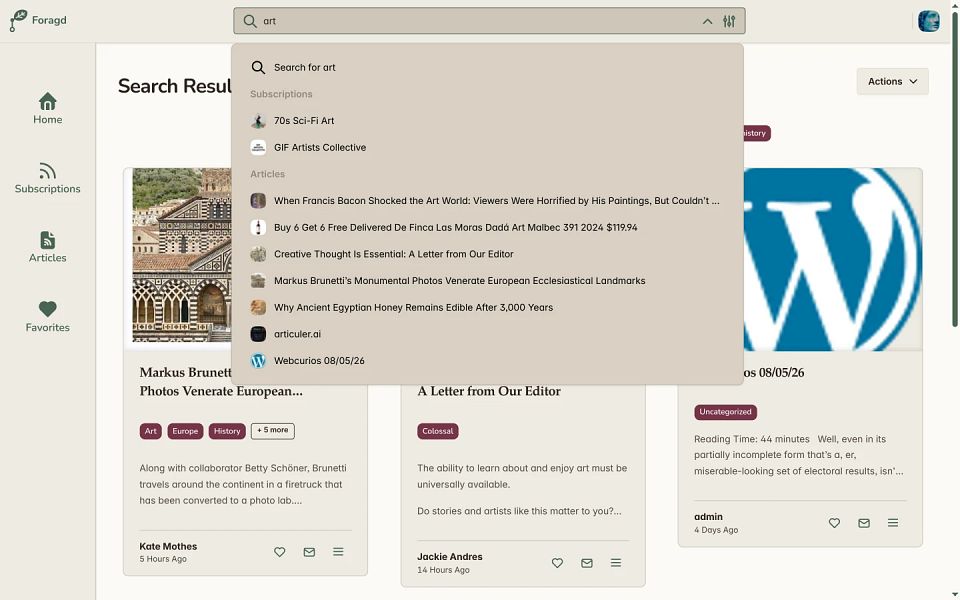Select 'Creative Thought Is Essential' suggestion
This screenshot has height=600, width=960.
point(487,254)
